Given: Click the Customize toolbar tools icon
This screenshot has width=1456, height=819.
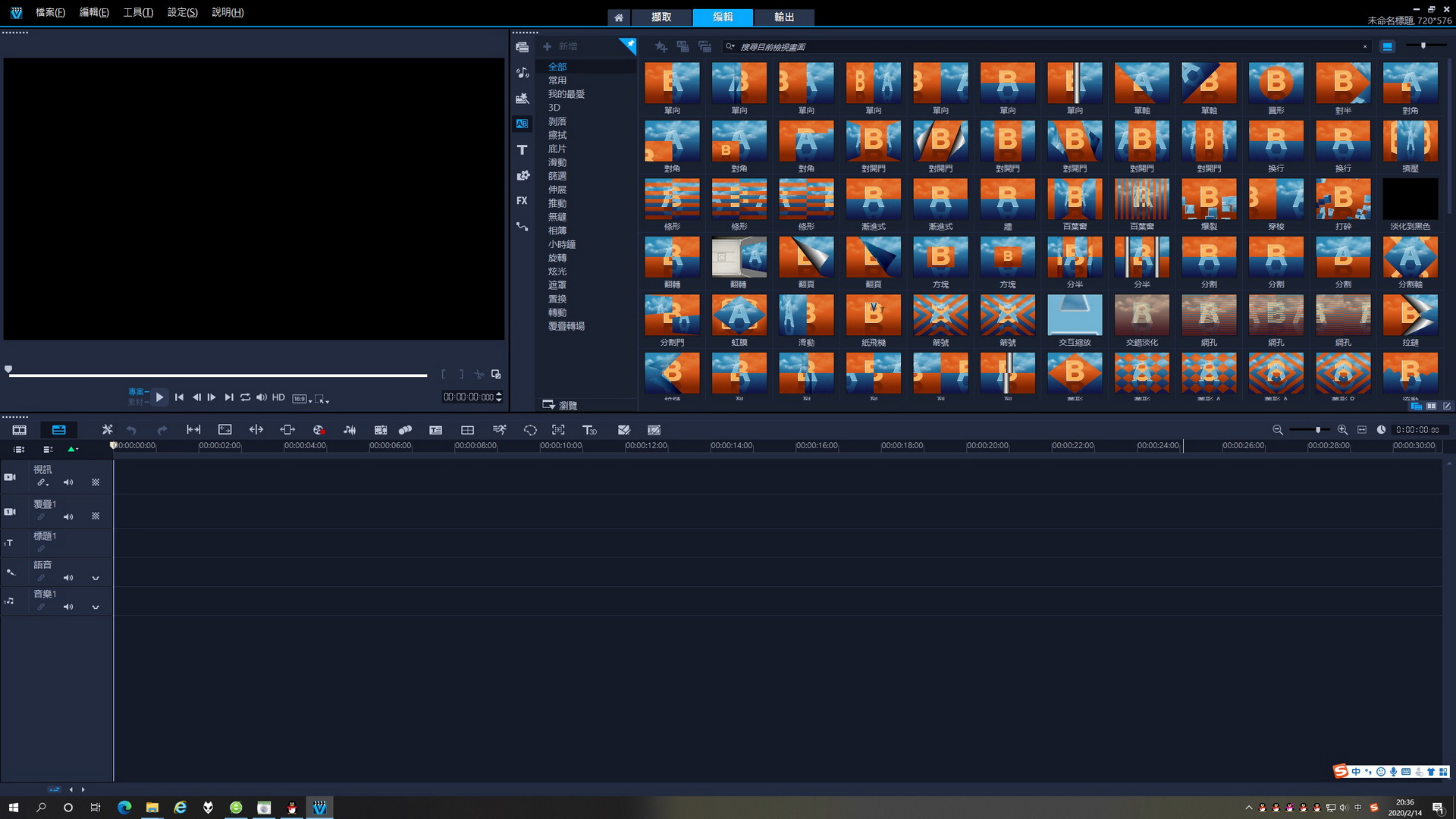Looking at the screenshot, I should [x=107, y=430].
